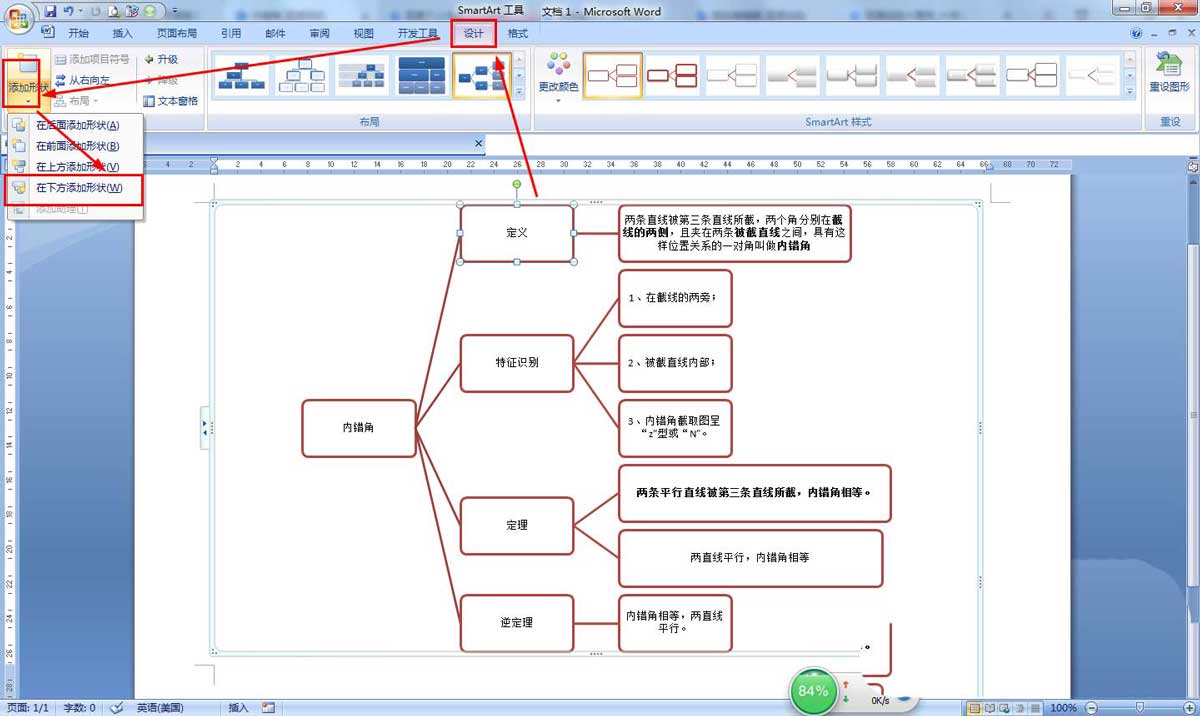Expand the layout gallery More arrow
1200x716 pixels.
point(520,90)
